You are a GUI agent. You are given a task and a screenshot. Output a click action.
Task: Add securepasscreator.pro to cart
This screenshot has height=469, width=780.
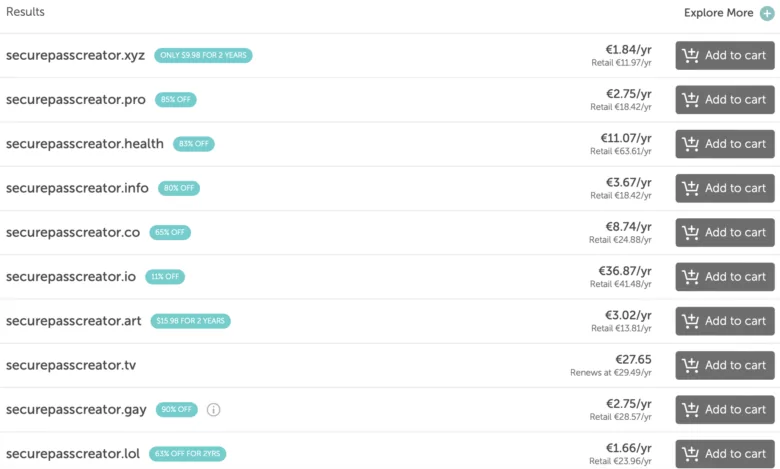click(725, 100)
